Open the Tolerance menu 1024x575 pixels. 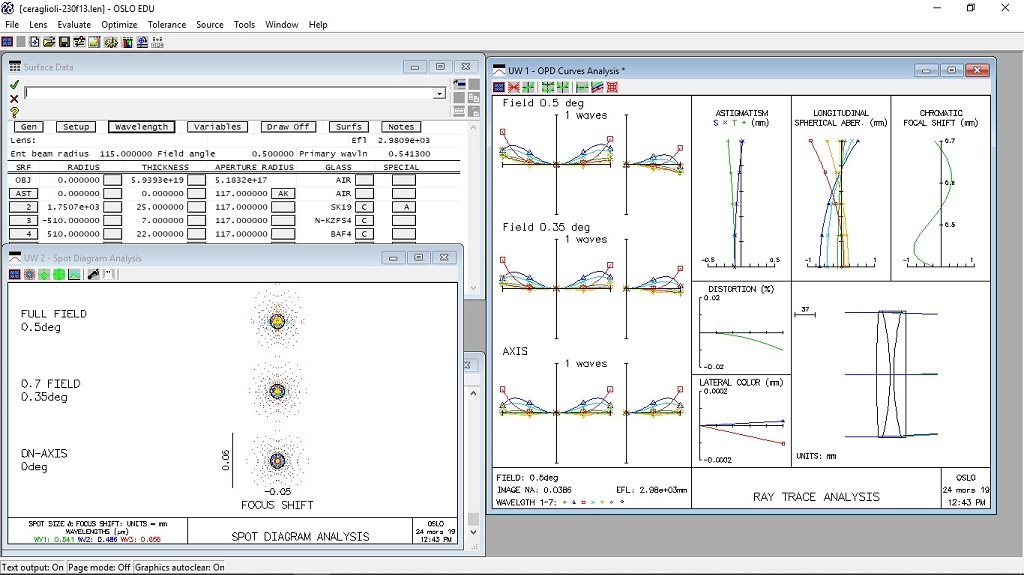coord(167,24)
